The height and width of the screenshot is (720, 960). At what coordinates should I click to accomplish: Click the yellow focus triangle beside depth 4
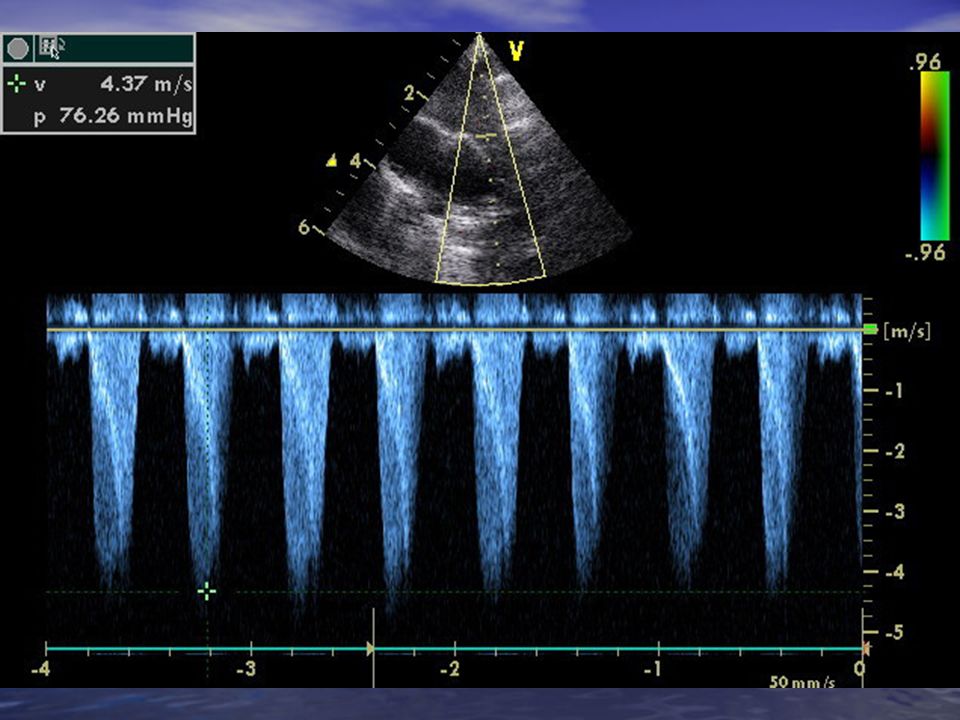331,160
